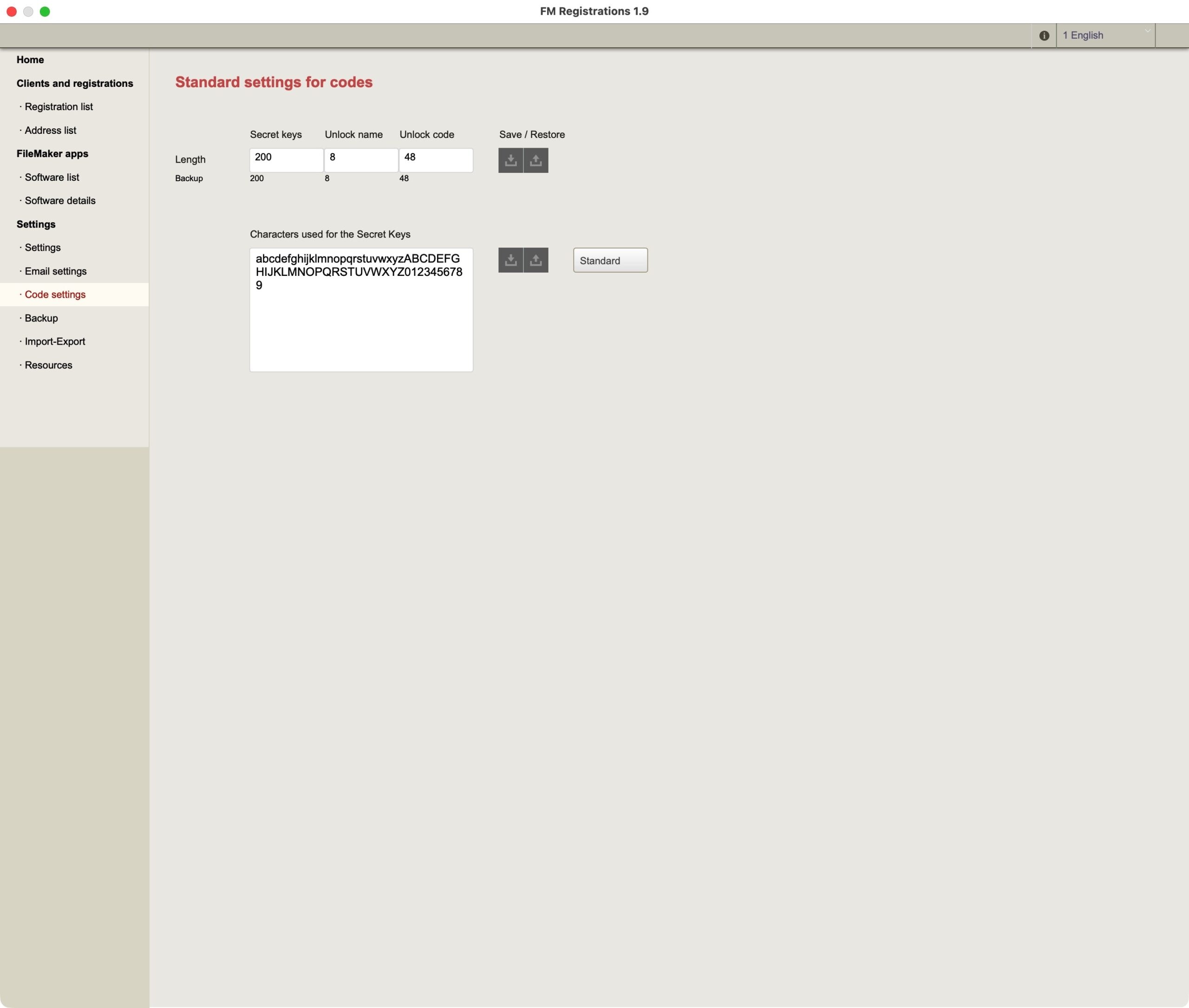Image resolution: width=1189 pixels, height=1008 pixels.
Task: Click the Secret keys length field
Action: [x=286, y=160]
